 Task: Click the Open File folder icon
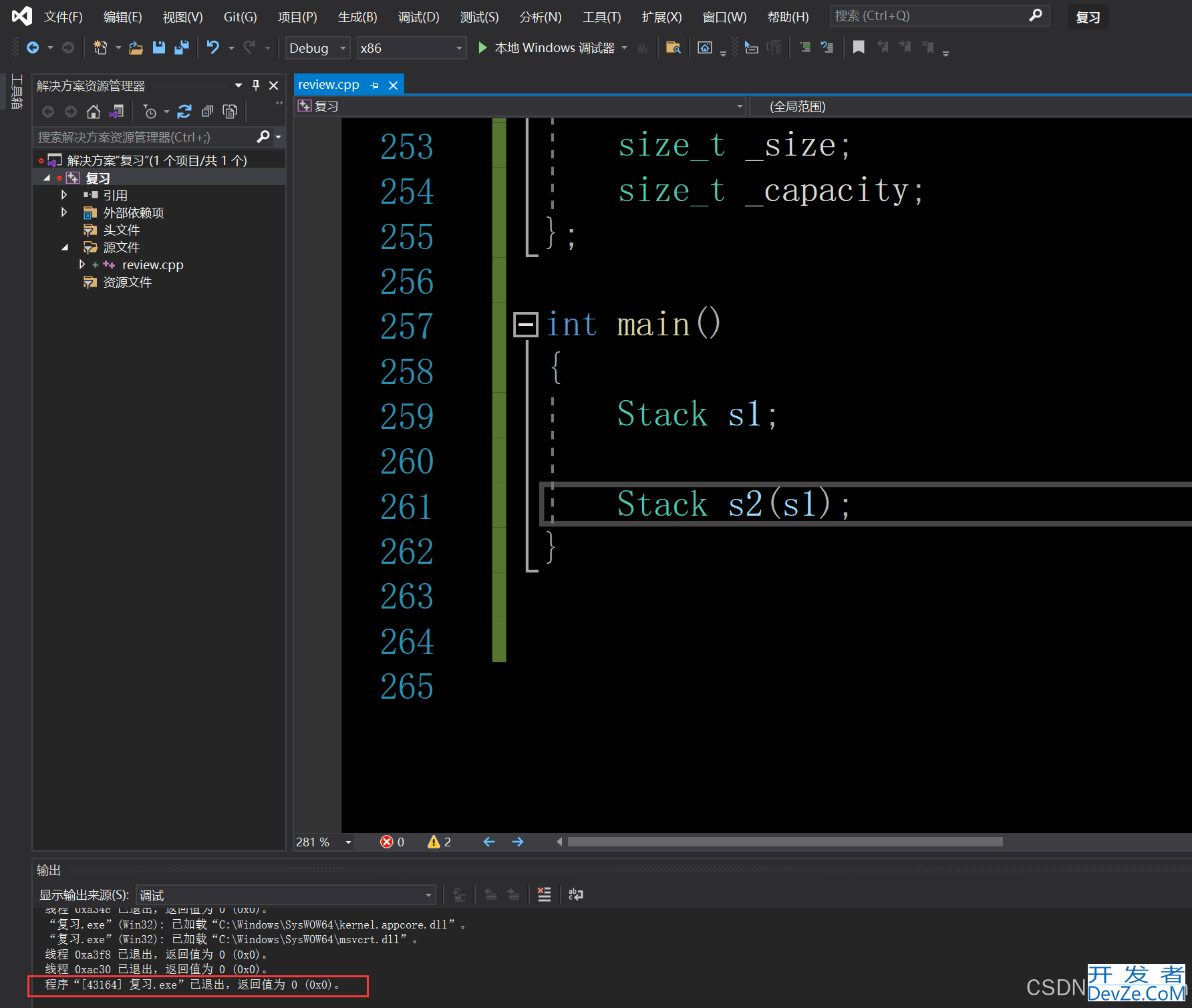pos(136,47)
